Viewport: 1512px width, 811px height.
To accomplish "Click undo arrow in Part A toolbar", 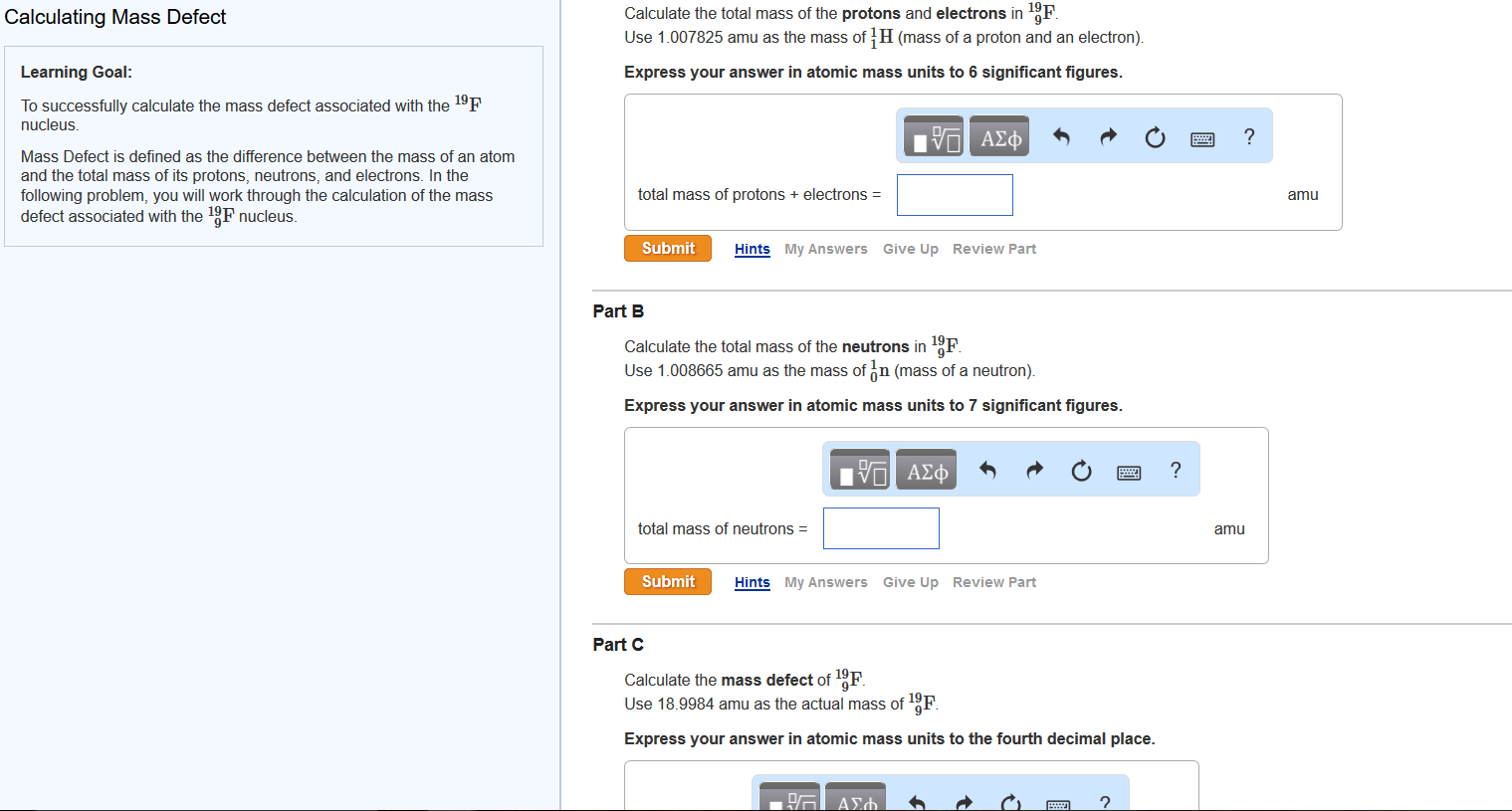I will (x=1061, y=136).
